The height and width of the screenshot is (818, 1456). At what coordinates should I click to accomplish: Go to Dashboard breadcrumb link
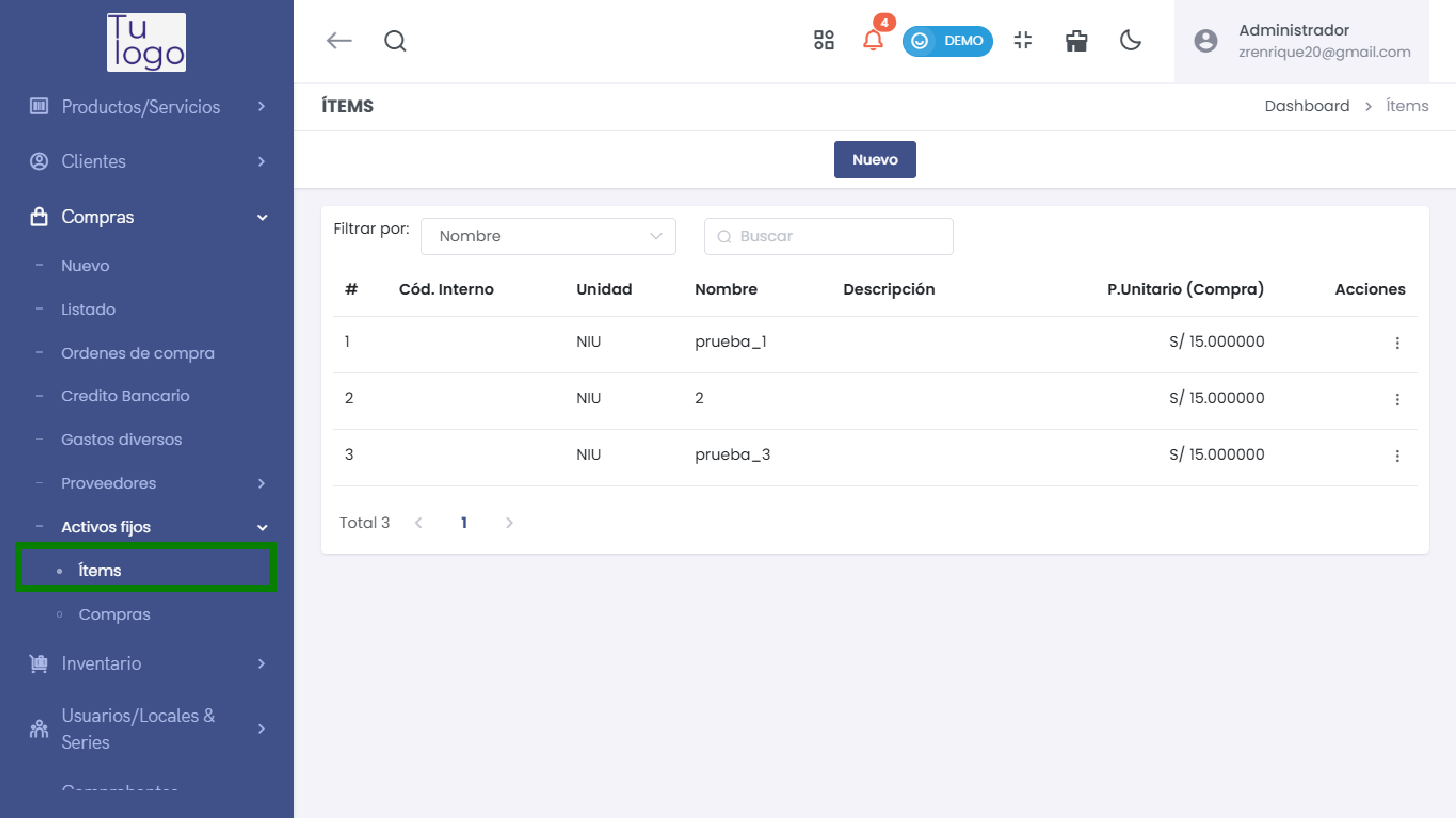click(x=1306, y=106)
